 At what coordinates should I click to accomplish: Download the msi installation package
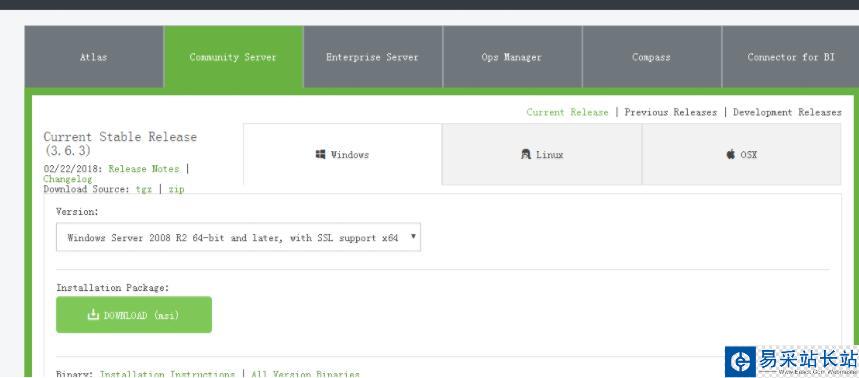(x=134, y=315)
